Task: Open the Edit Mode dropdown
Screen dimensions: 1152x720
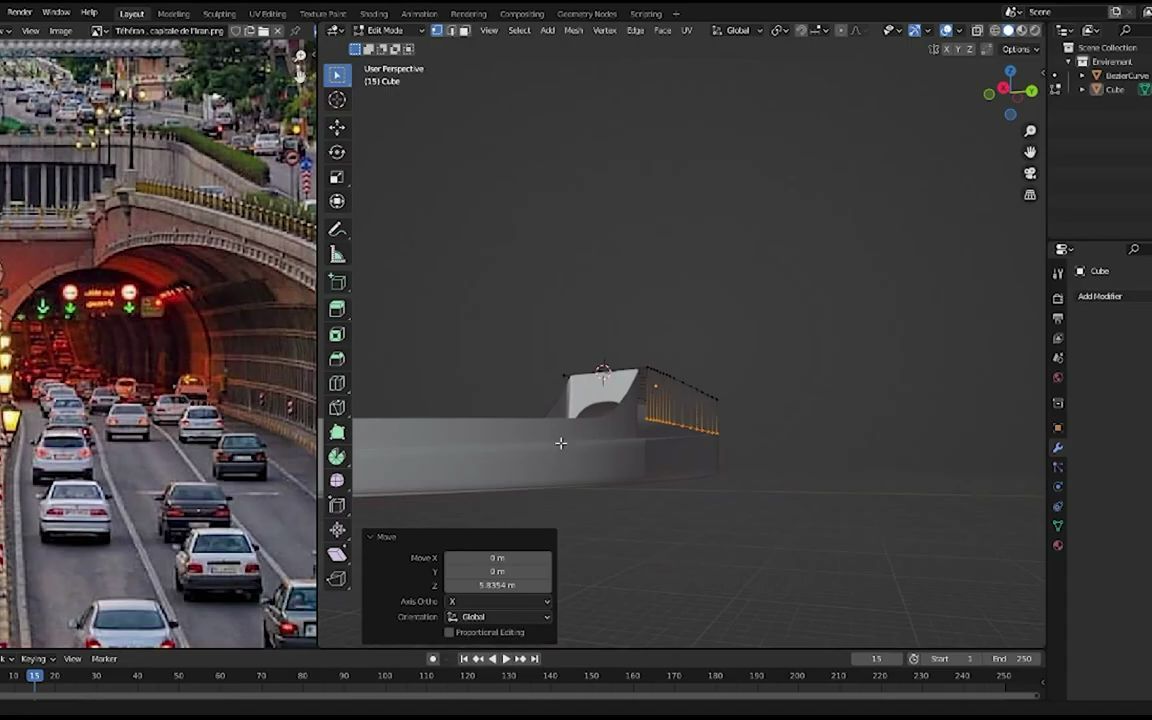Action: tap(384, 30)
